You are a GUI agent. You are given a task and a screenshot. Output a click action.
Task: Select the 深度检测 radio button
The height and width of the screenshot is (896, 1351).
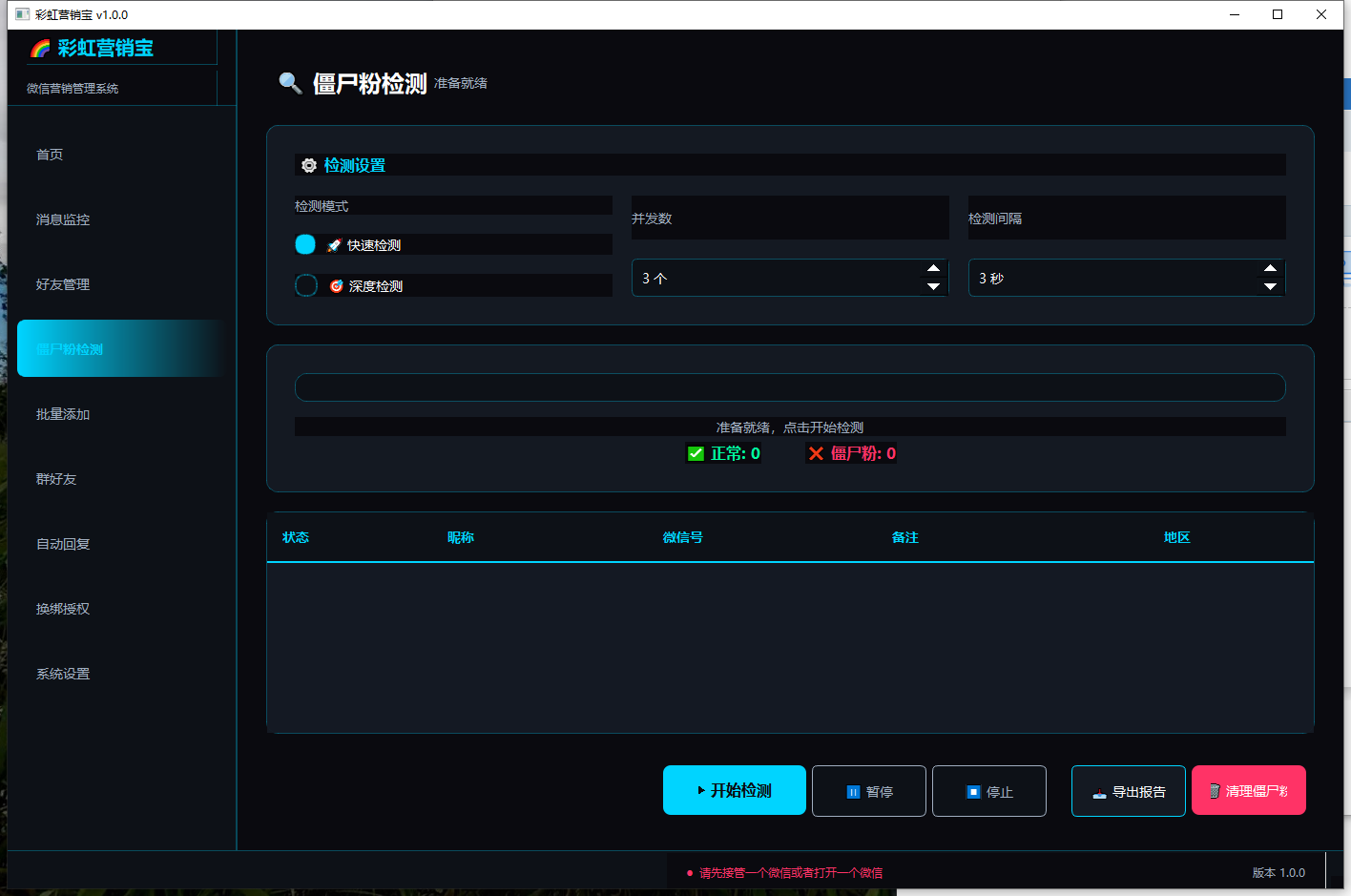point(306,285)
